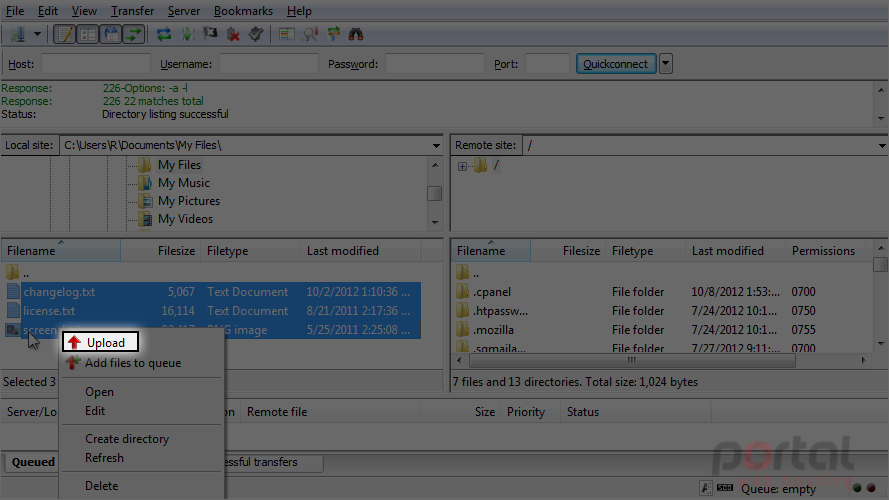Click the Quickconnect button
This screenshot has width=889, height=500.
coord(616,63)
